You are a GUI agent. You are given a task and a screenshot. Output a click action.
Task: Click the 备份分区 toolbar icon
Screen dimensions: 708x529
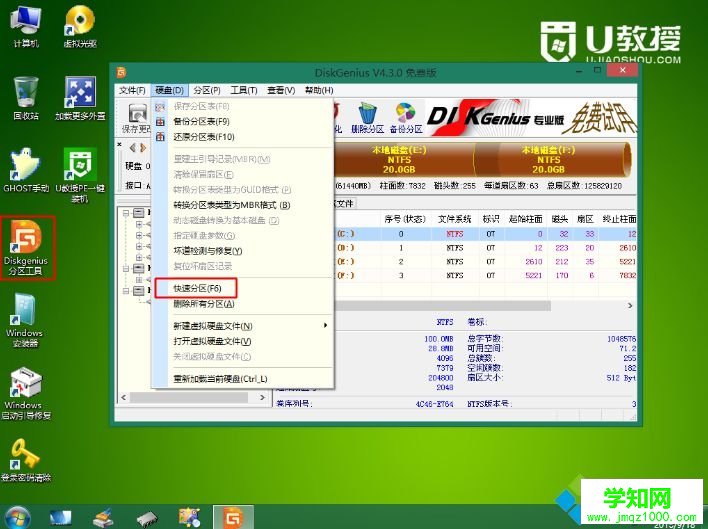pos(406,118)
